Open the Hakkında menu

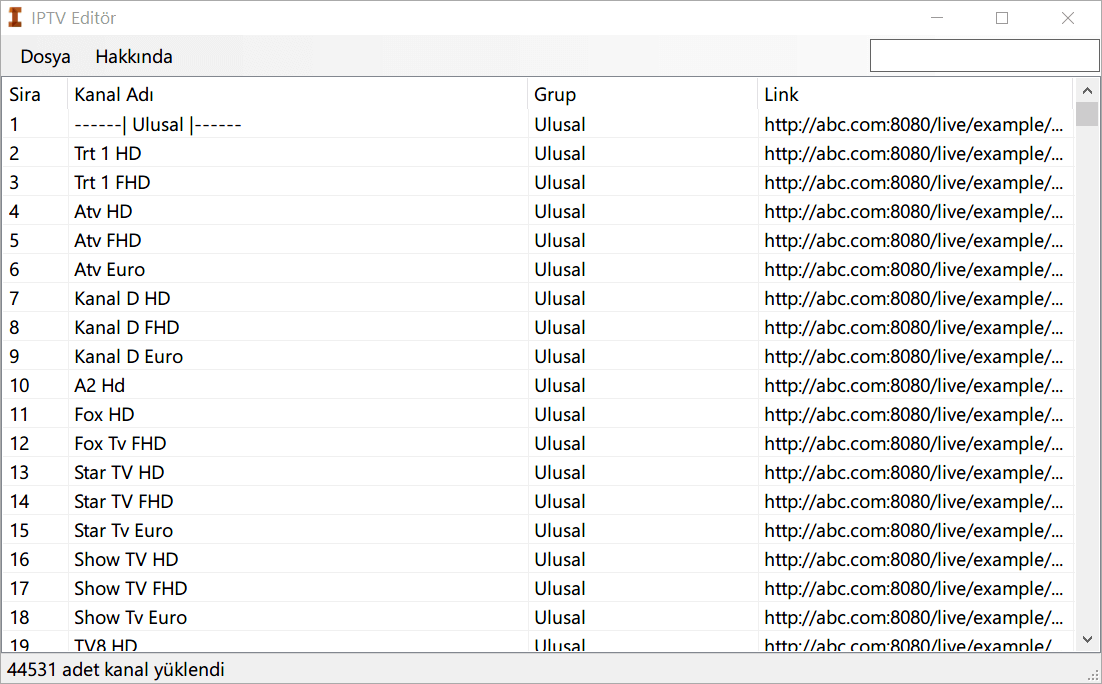(x=134, y=56)
